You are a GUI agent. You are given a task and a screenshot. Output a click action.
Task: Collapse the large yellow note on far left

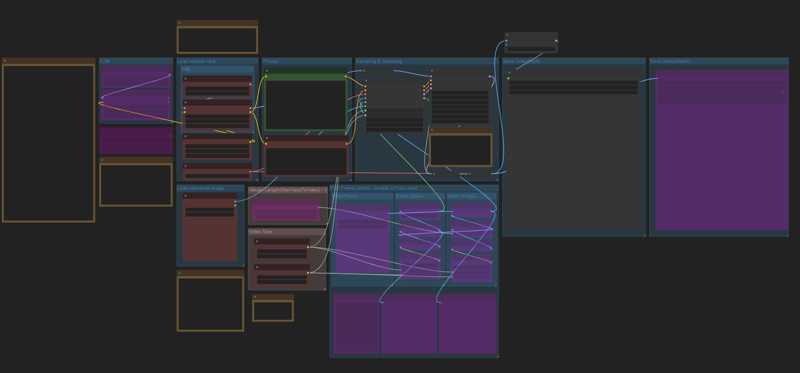tap(5, 61)
